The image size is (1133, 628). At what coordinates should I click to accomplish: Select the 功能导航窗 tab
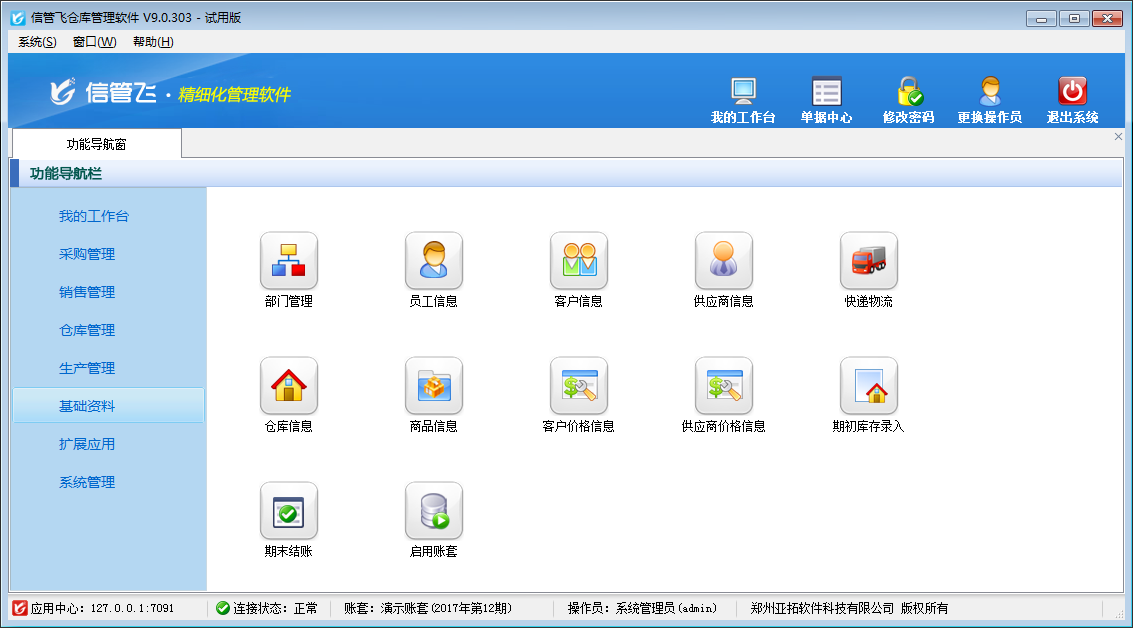coord(96,144)
